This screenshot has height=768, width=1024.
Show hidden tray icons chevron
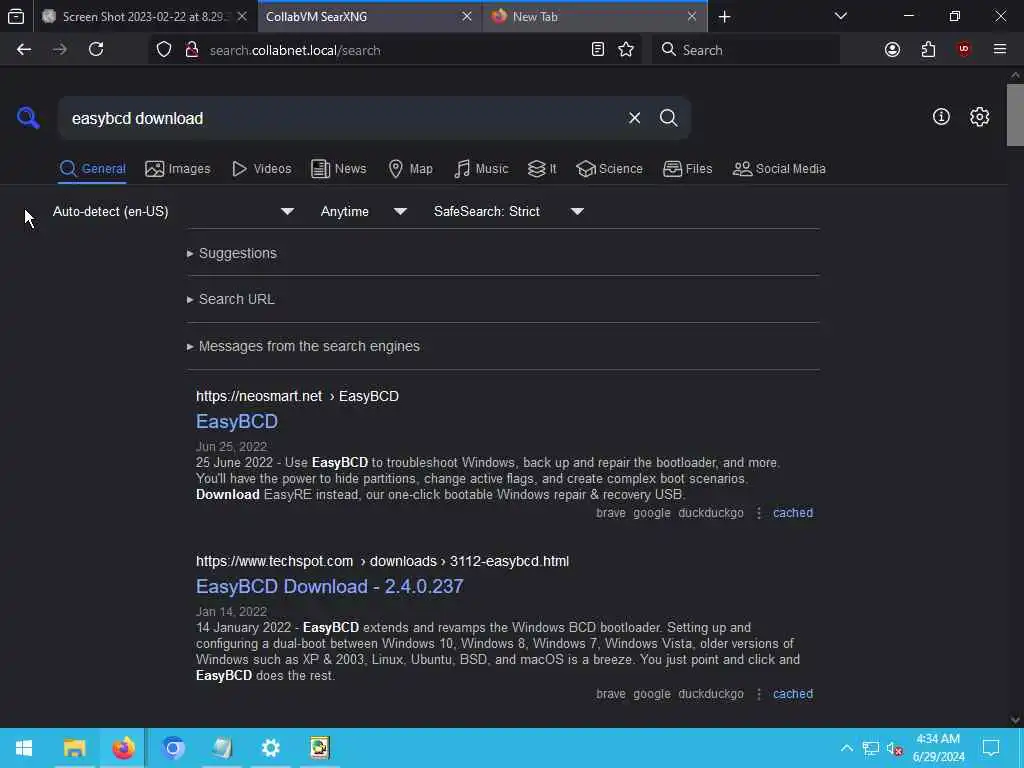click(846, 748)
